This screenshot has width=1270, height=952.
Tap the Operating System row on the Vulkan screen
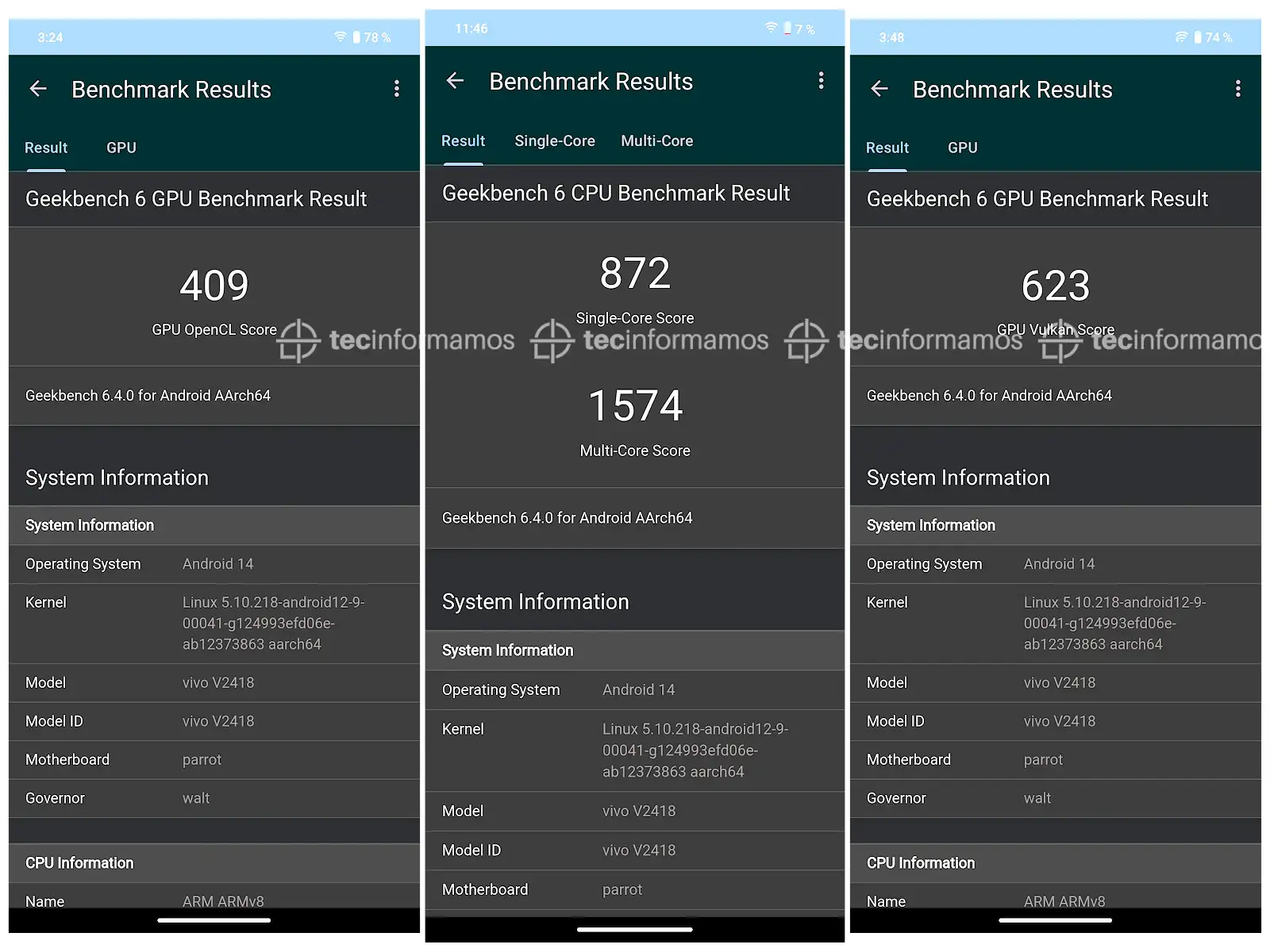coord(1056,564)
